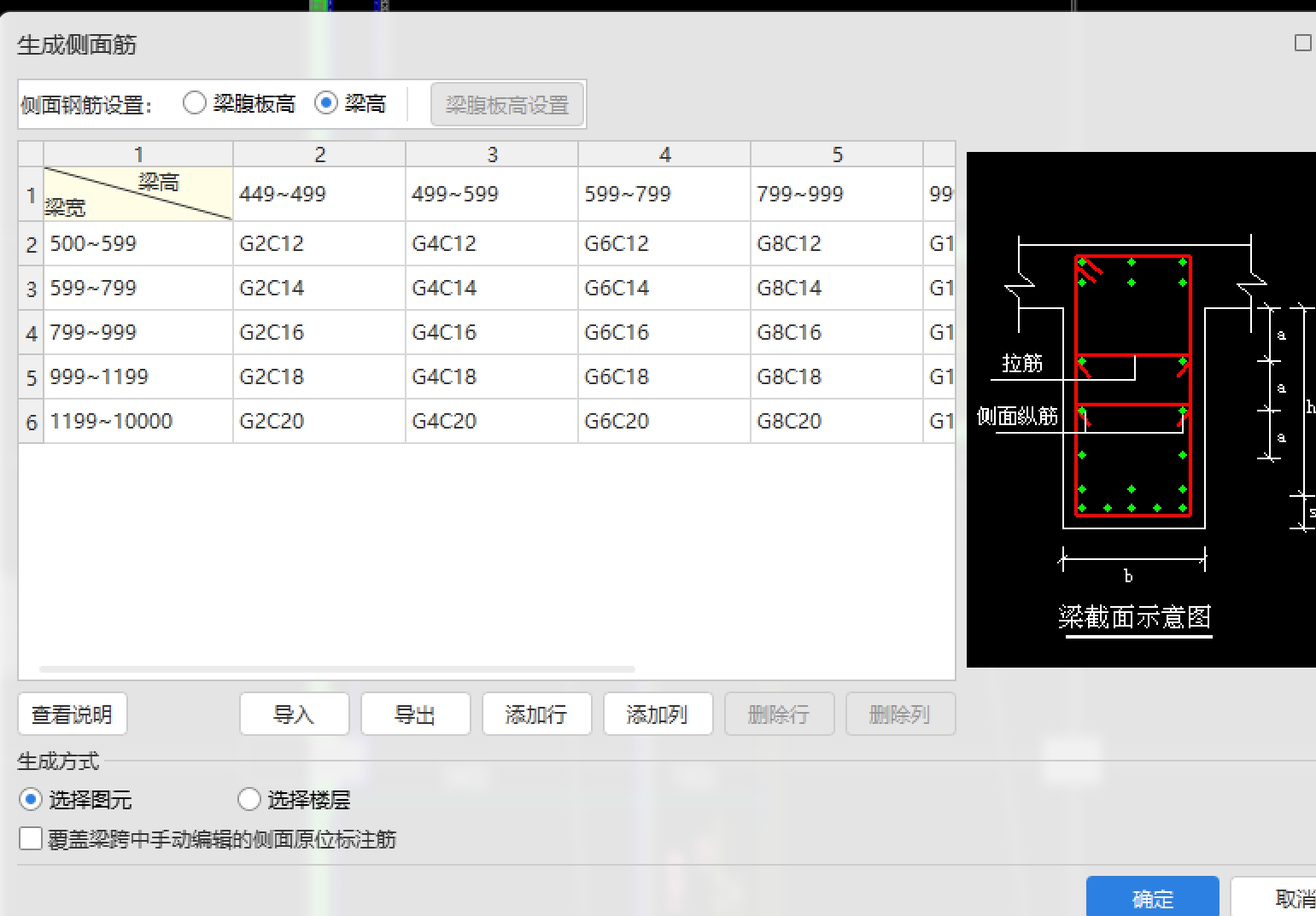The width and height of the screenshot is (1316, 916).
Task: Select cell G2C18
Action: [319, 376]
